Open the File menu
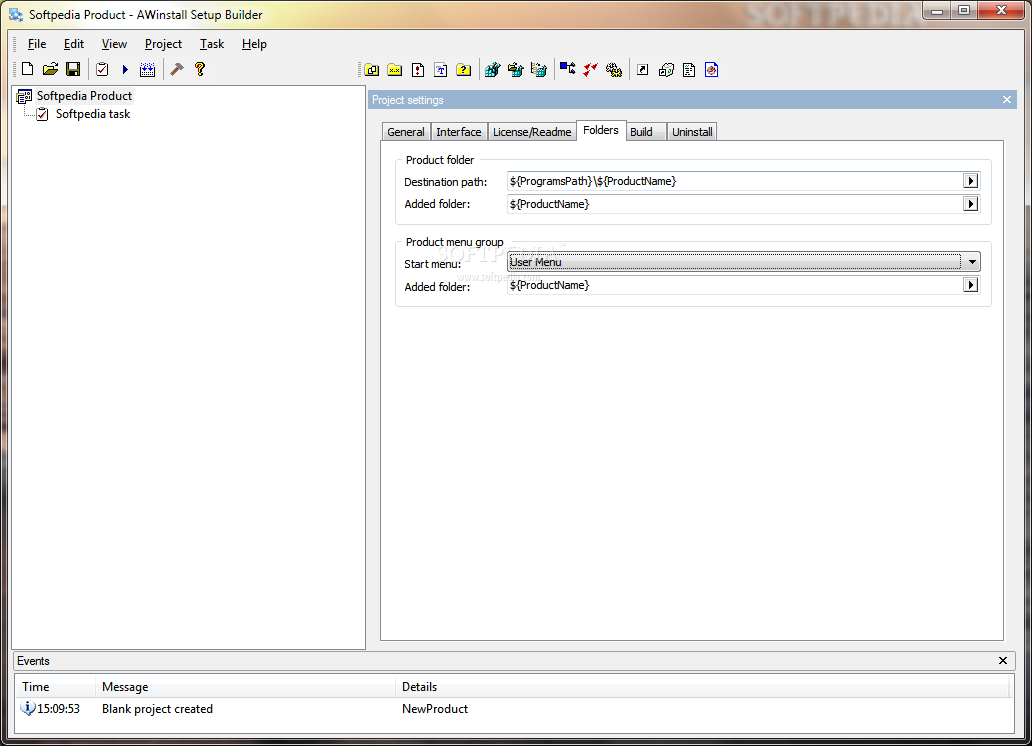The image size is (1032, 746). (37, 44)
